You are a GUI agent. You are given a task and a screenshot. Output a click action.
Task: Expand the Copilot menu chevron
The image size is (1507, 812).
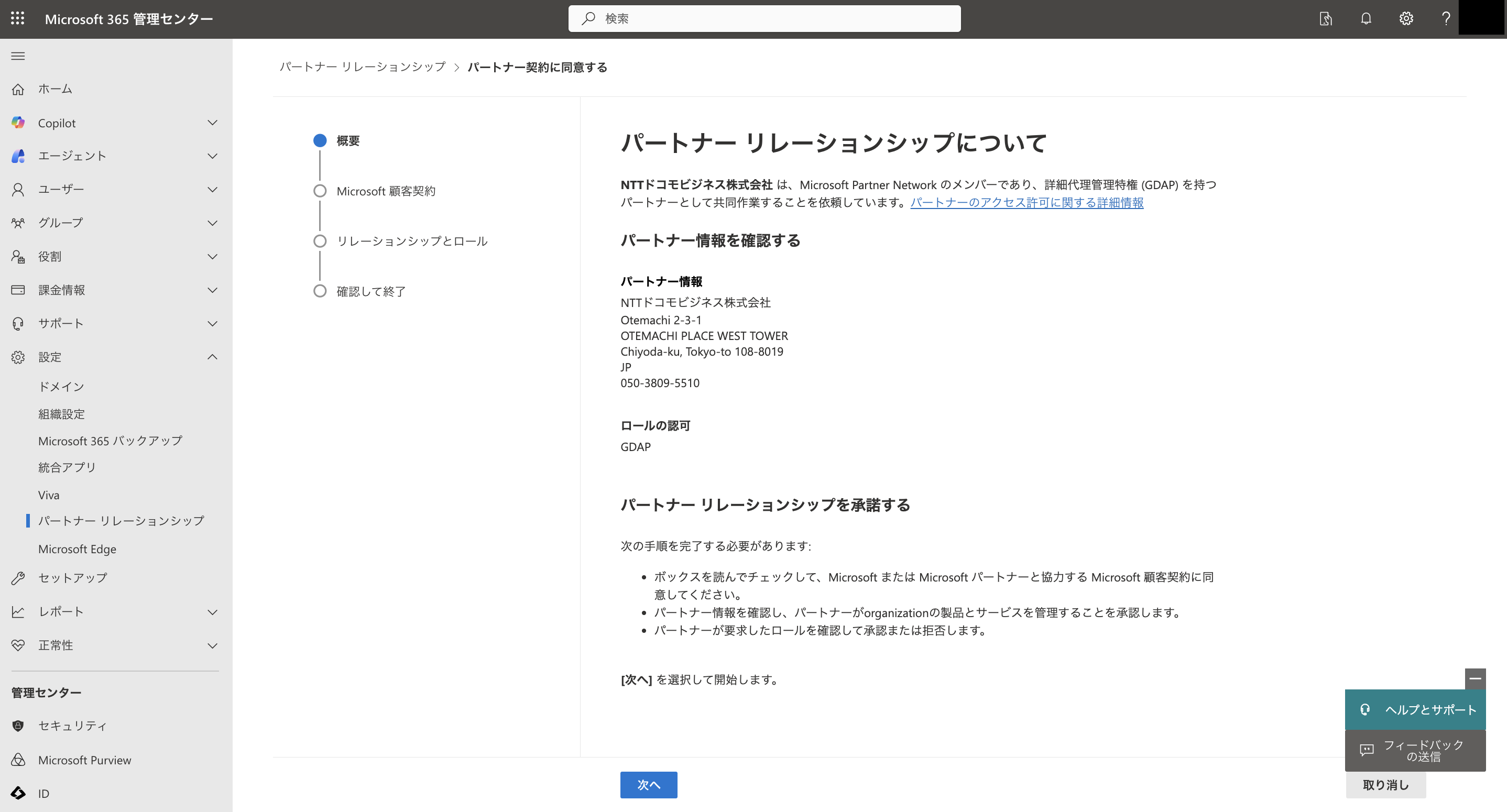[212, 123]
